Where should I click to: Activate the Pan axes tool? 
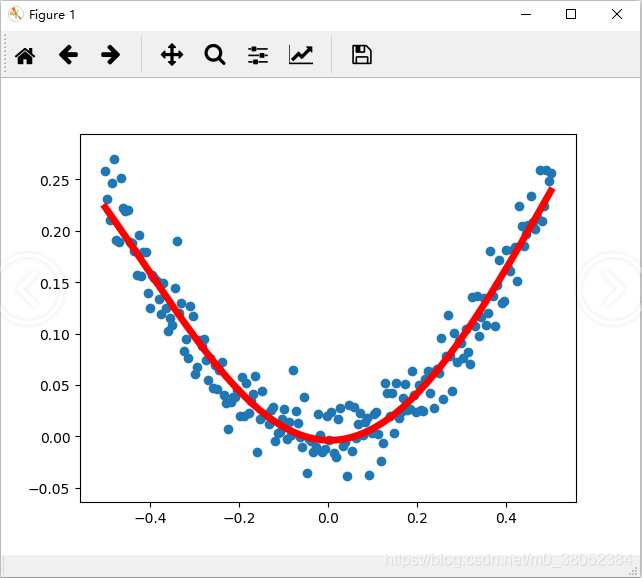click(x=172, y=54)
